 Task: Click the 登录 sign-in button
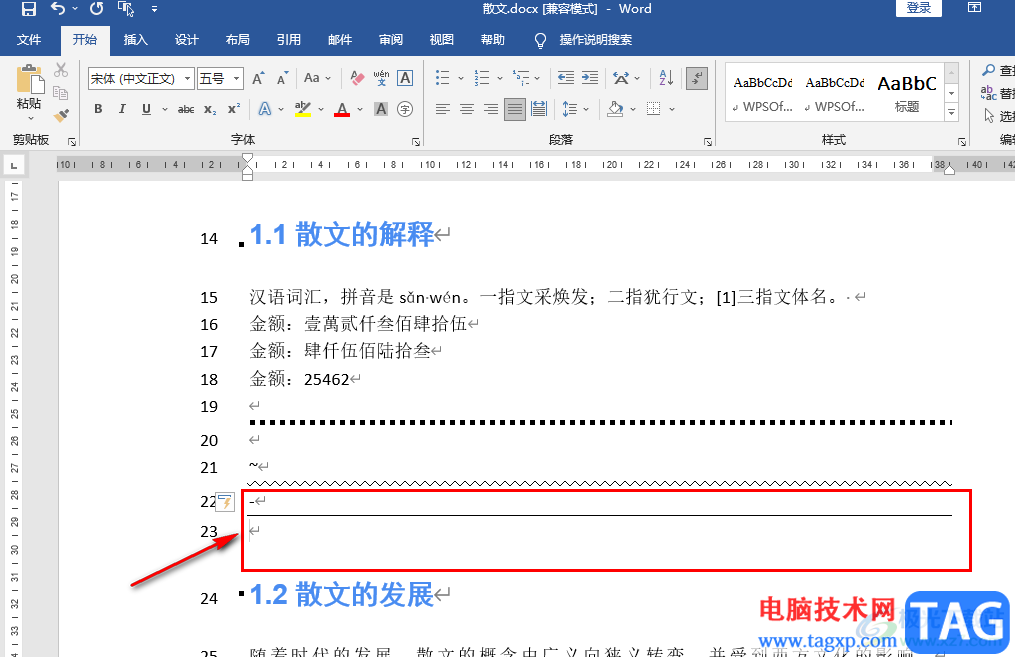(919, 8)
